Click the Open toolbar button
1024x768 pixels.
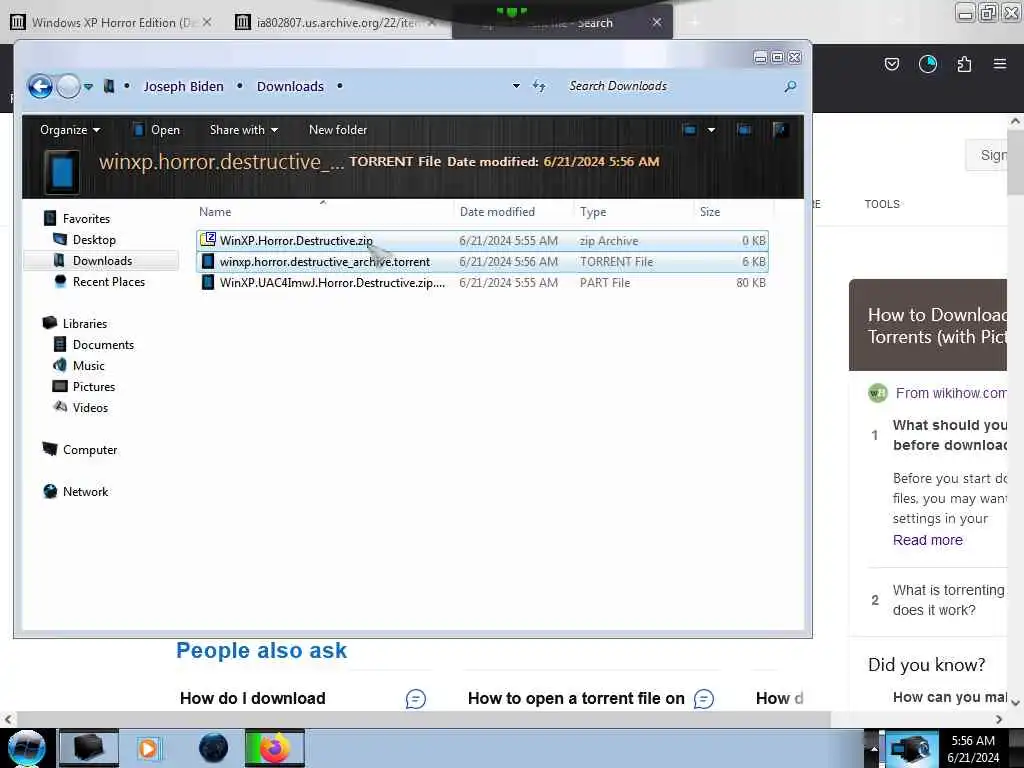157,130
